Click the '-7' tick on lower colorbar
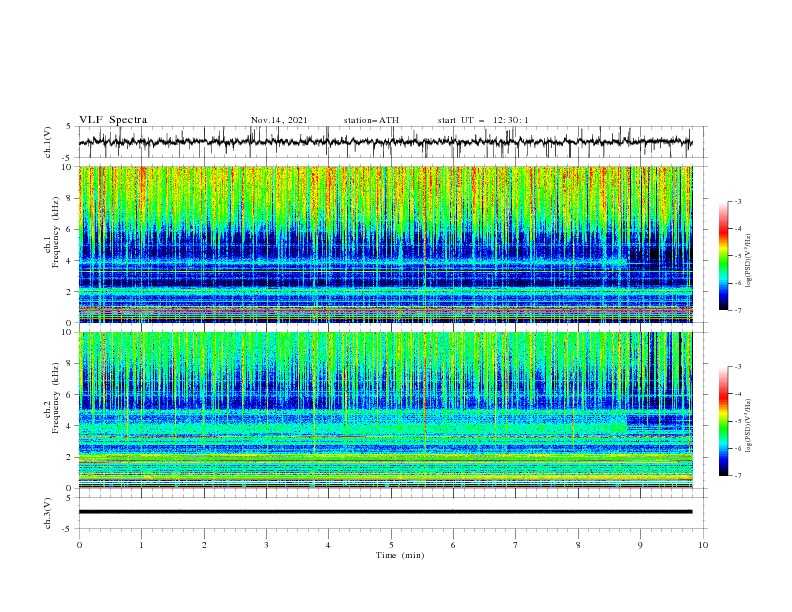The height and width of the screenshot is (612, 792). pyautogui.click(x=738, y=476)
